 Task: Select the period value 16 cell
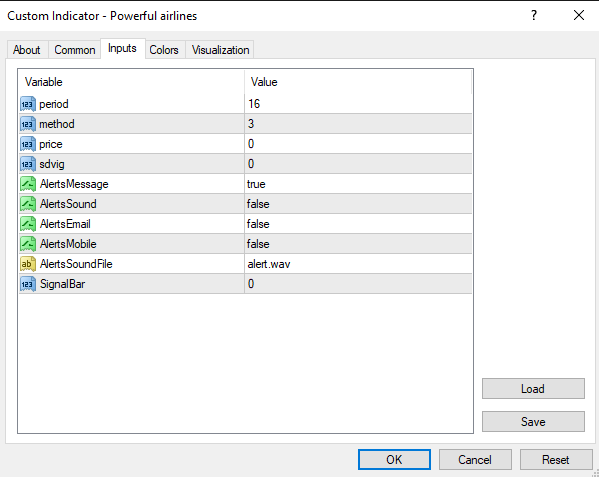(358, 104)
